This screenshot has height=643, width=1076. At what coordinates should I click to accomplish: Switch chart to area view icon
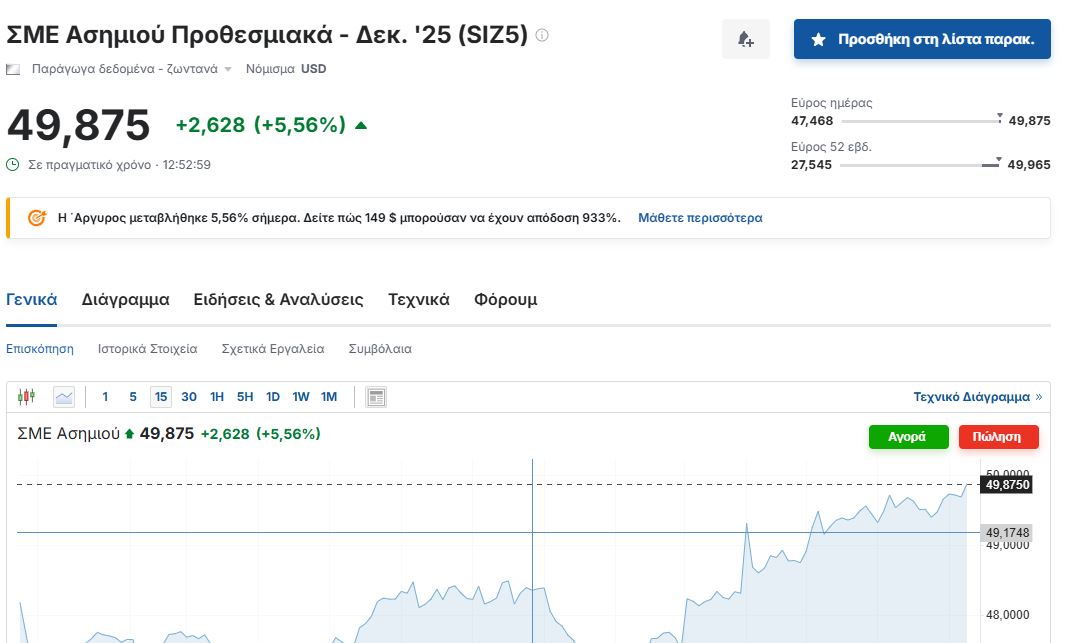pos(64,397)
